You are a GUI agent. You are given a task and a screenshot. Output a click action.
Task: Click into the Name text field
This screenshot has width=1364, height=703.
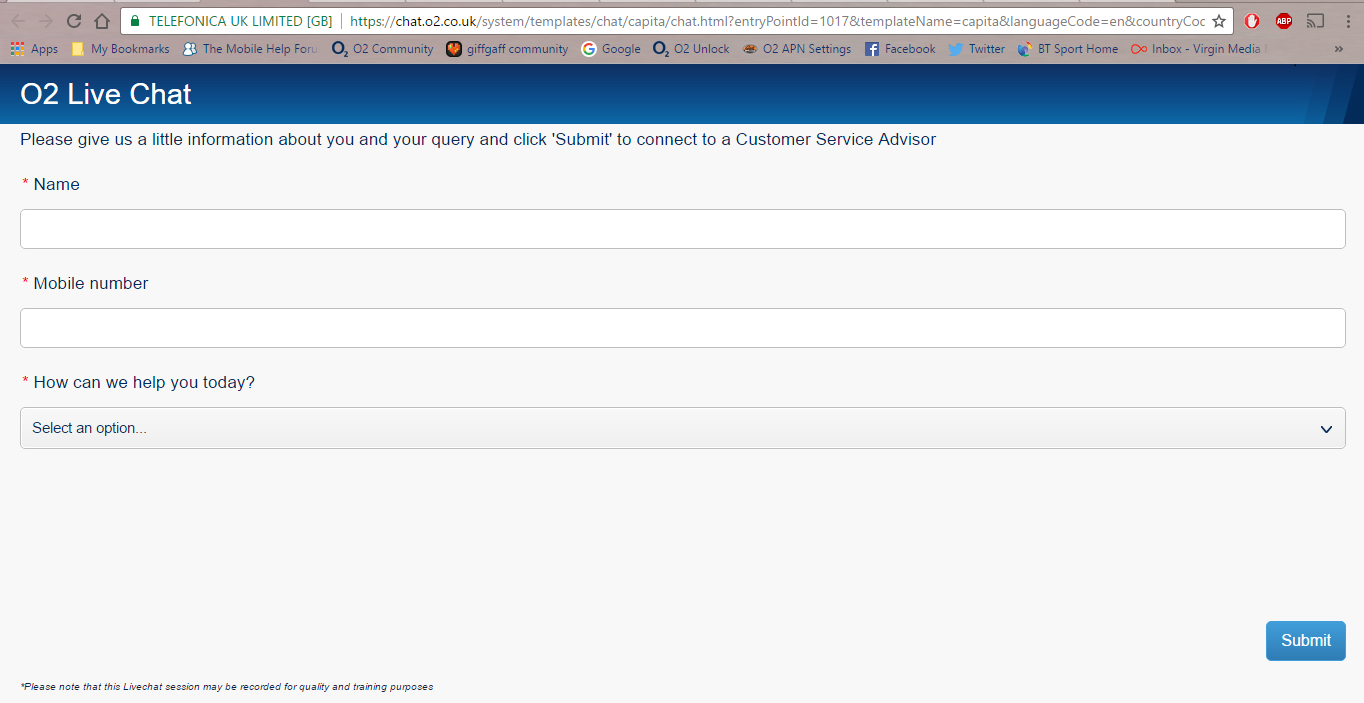pyautogui.click(x=682, y=229)
